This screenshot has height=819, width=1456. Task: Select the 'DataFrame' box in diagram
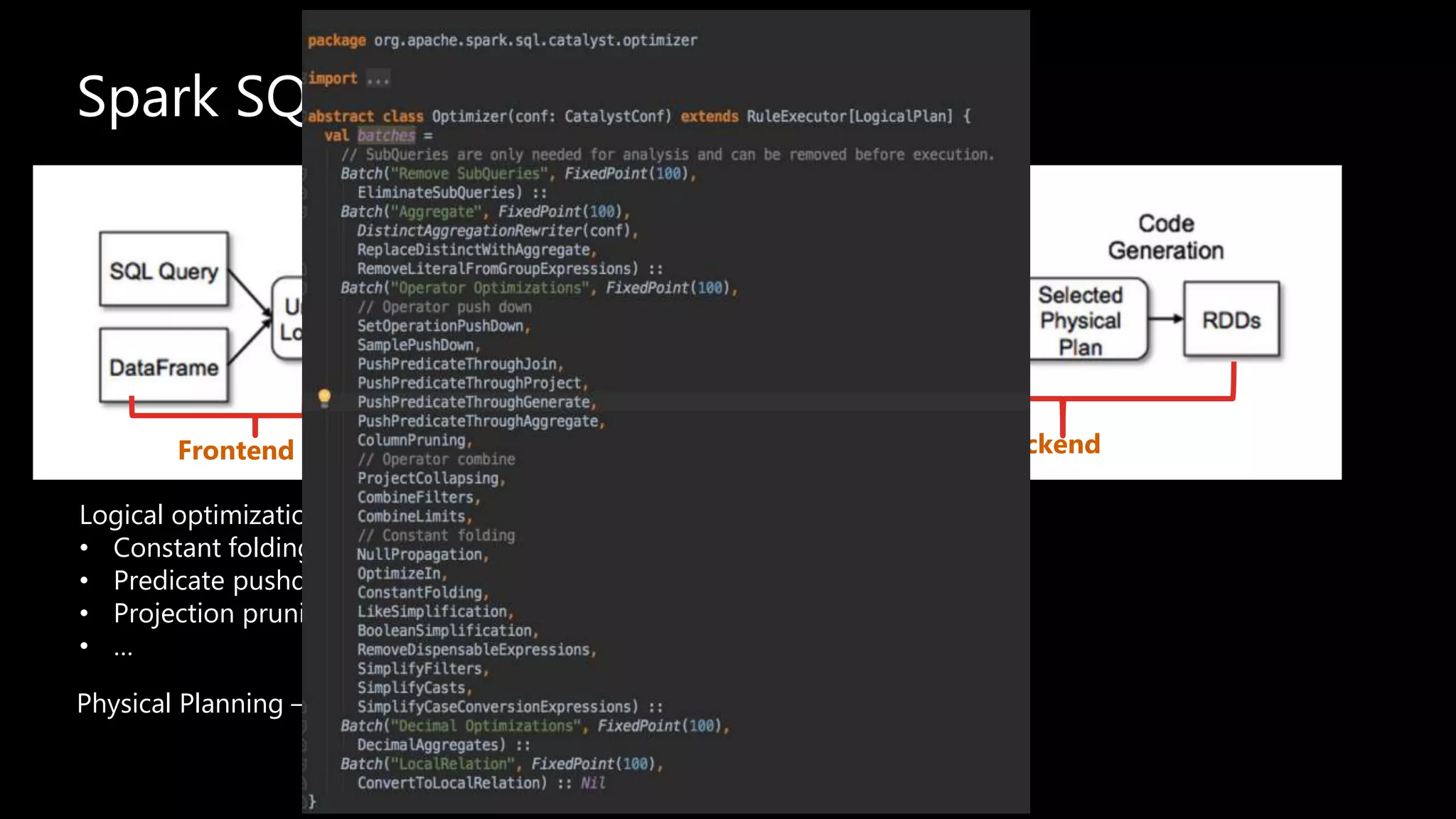click(164, 365)
